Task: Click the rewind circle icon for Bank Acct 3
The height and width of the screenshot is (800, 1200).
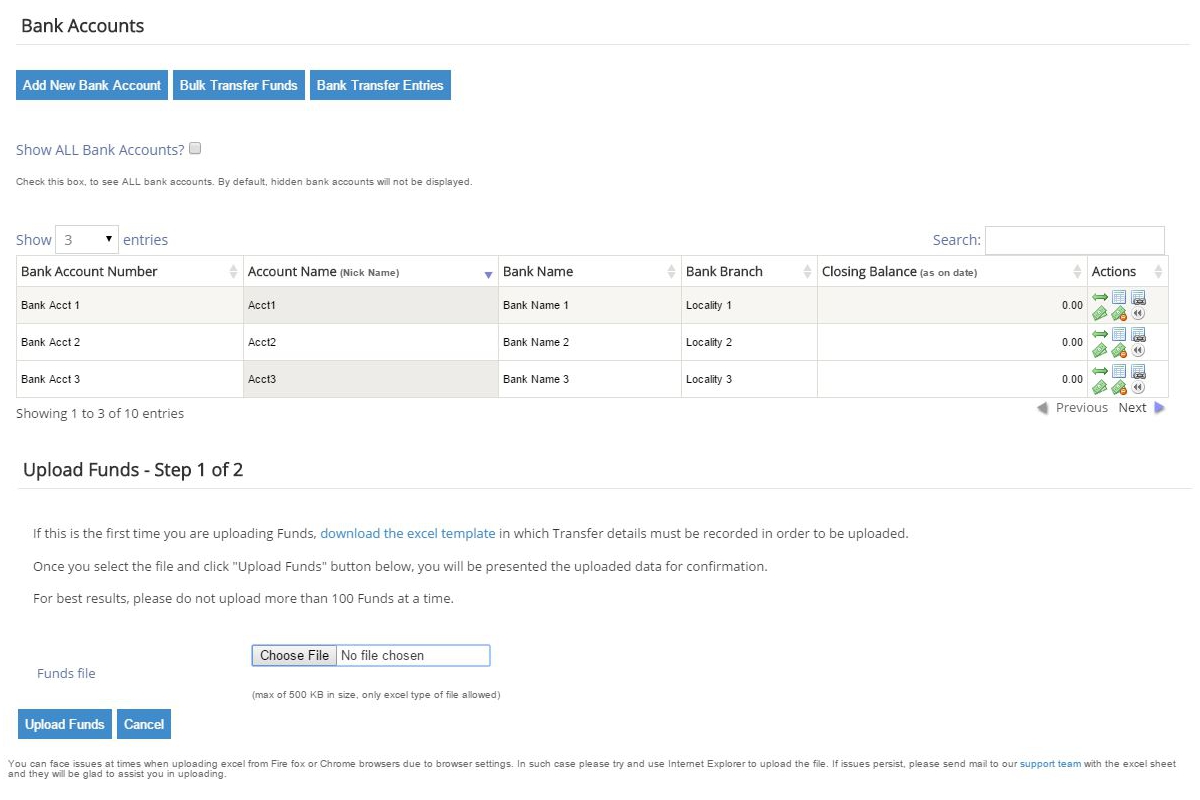Action: pyautogui.click(x=1138, y=387)
